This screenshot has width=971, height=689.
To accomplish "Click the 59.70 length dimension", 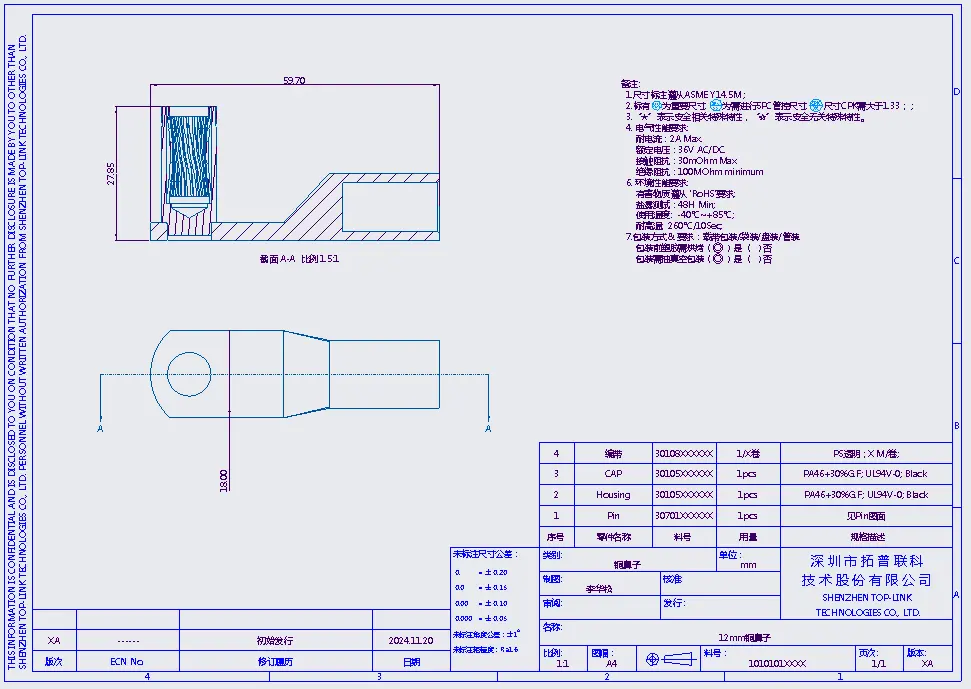I will point(294,80).
